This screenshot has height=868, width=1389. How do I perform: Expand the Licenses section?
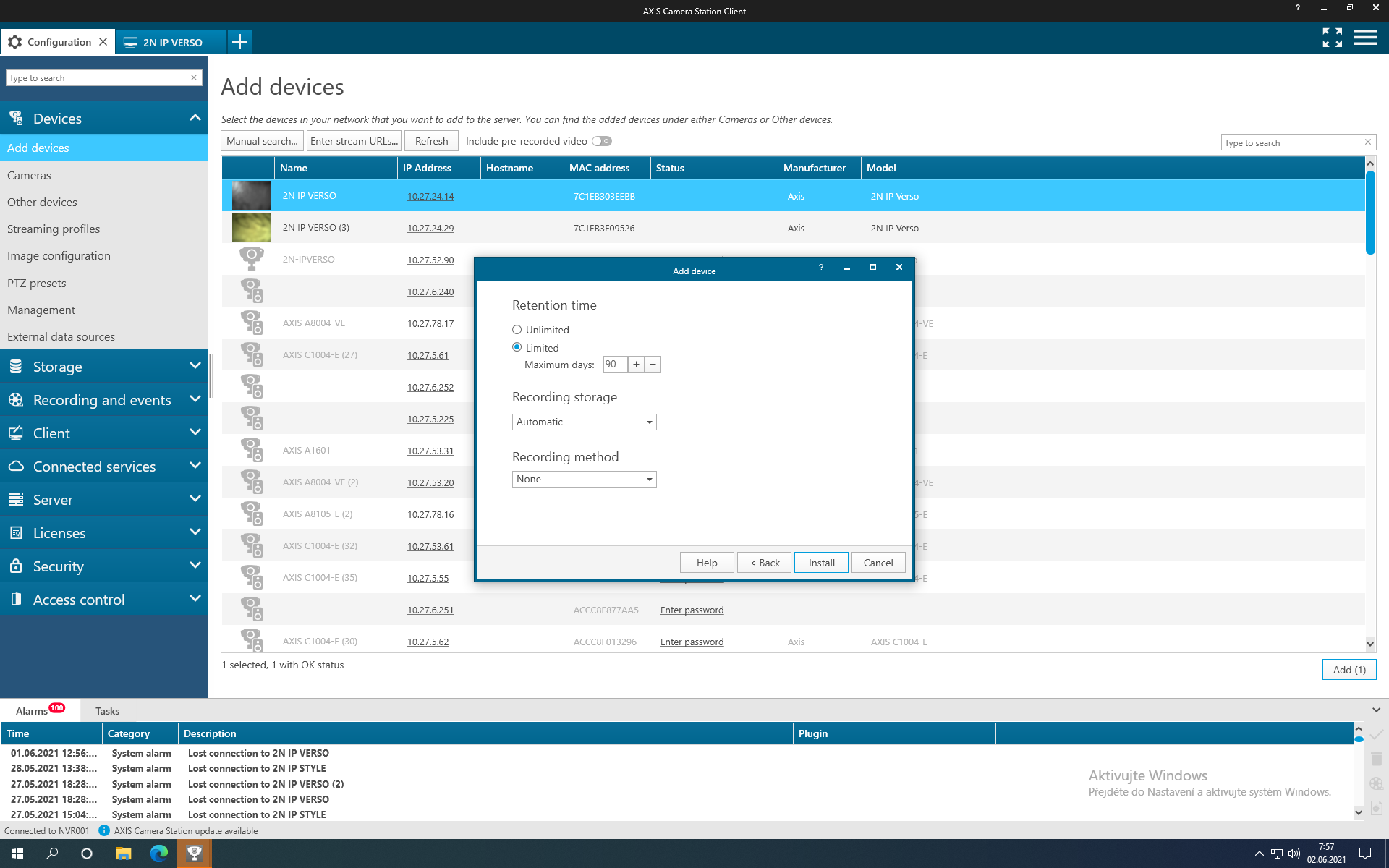(x=195, y=532)
